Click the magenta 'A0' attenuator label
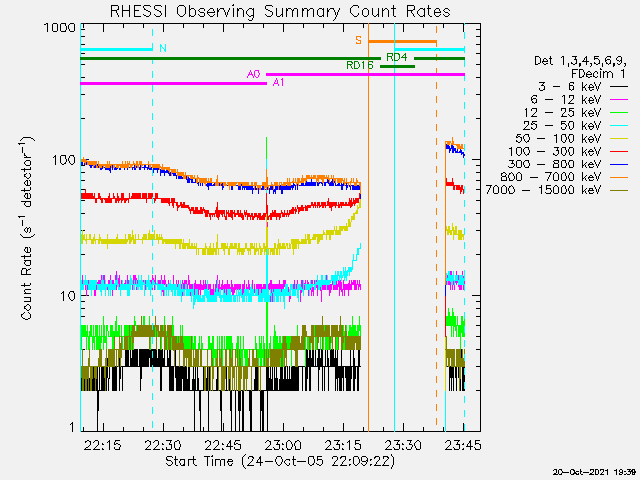Image resolution: width=640 pixels, height=480 pixels. point(253,74)
